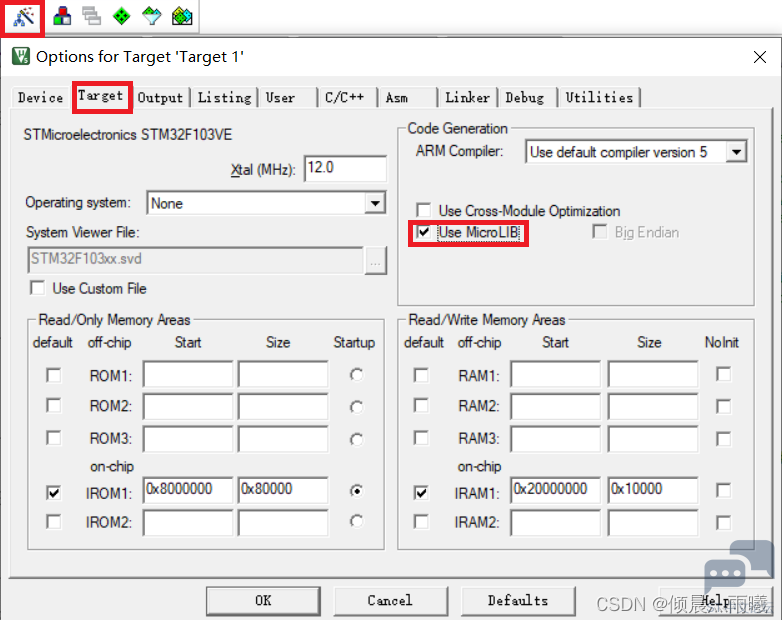Viewport: 783px width, 623px height.
Task: Expand the Operating system dropdown
Action: (375, 203)
